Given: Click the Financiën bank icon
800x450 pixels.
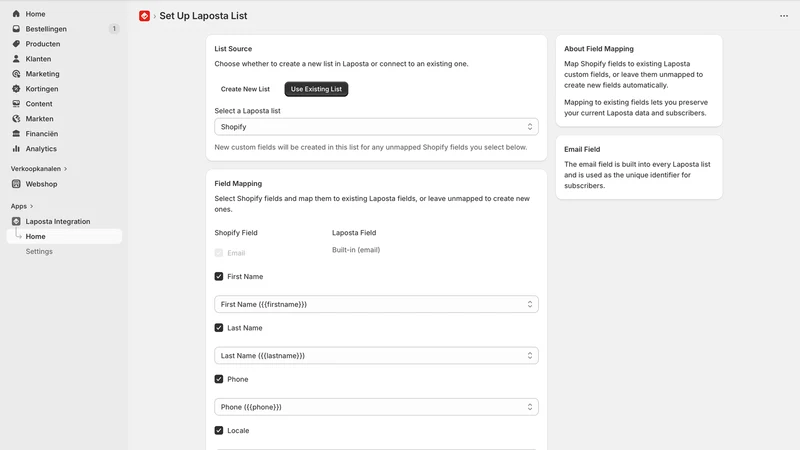Looking at the screenshot, I should click(x=16, y=134).
